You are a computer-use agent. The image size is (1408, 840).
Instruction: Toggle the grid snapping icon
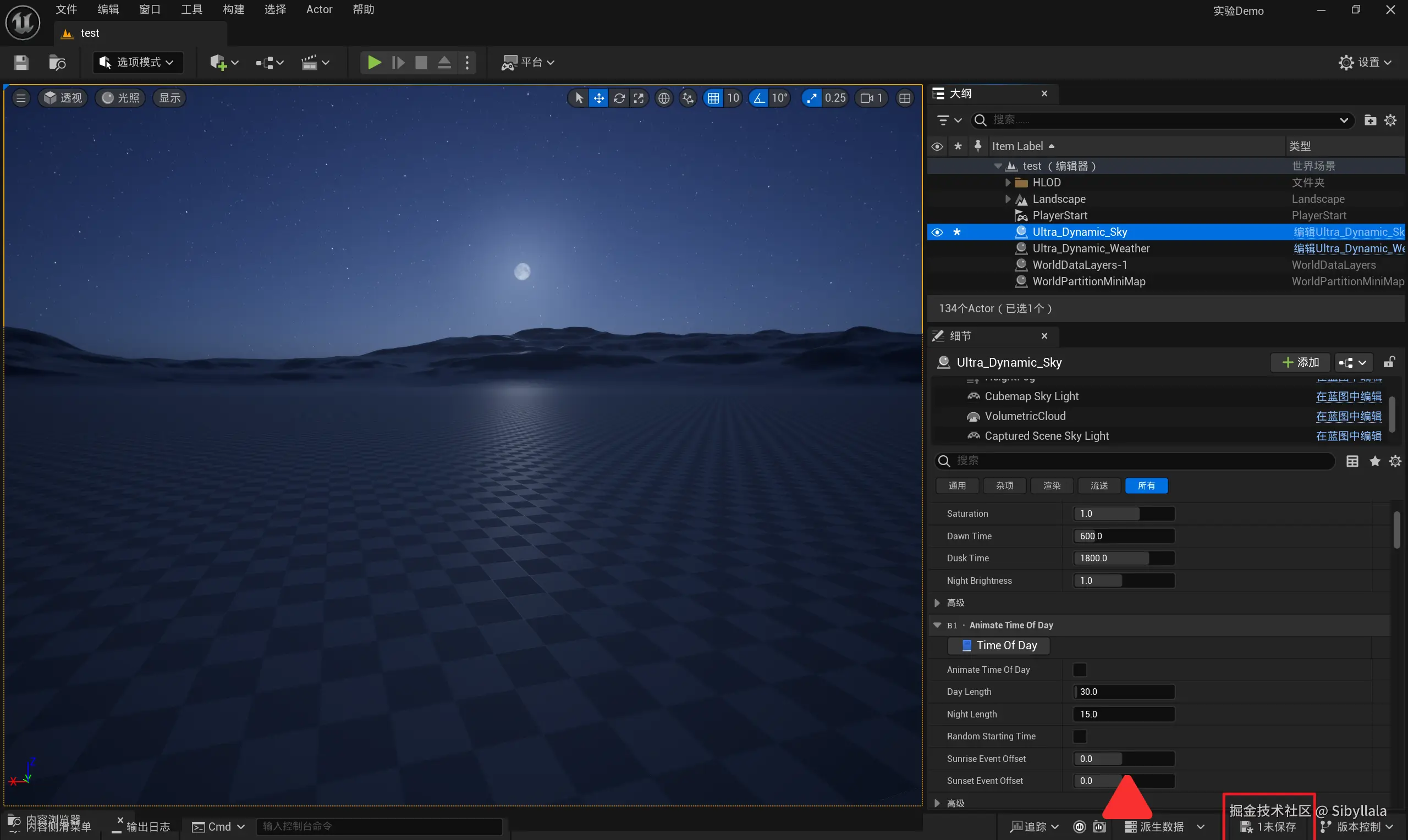pos(713,98)
